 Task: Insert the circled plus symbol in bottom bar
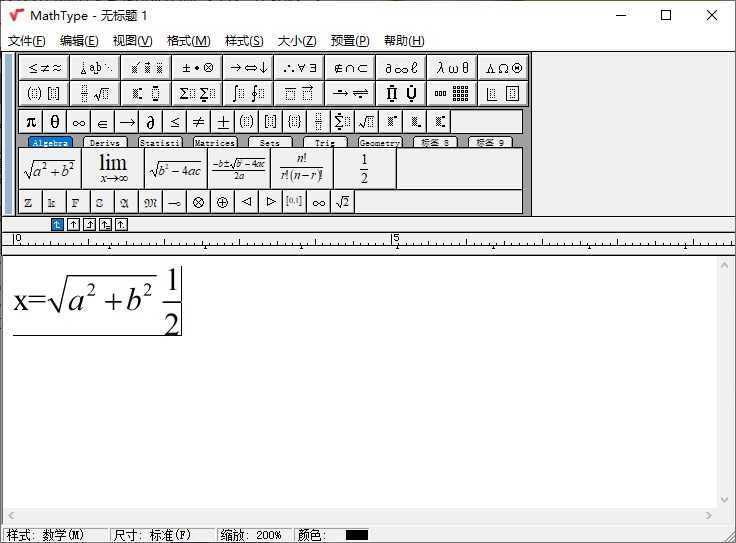point(222,202)
